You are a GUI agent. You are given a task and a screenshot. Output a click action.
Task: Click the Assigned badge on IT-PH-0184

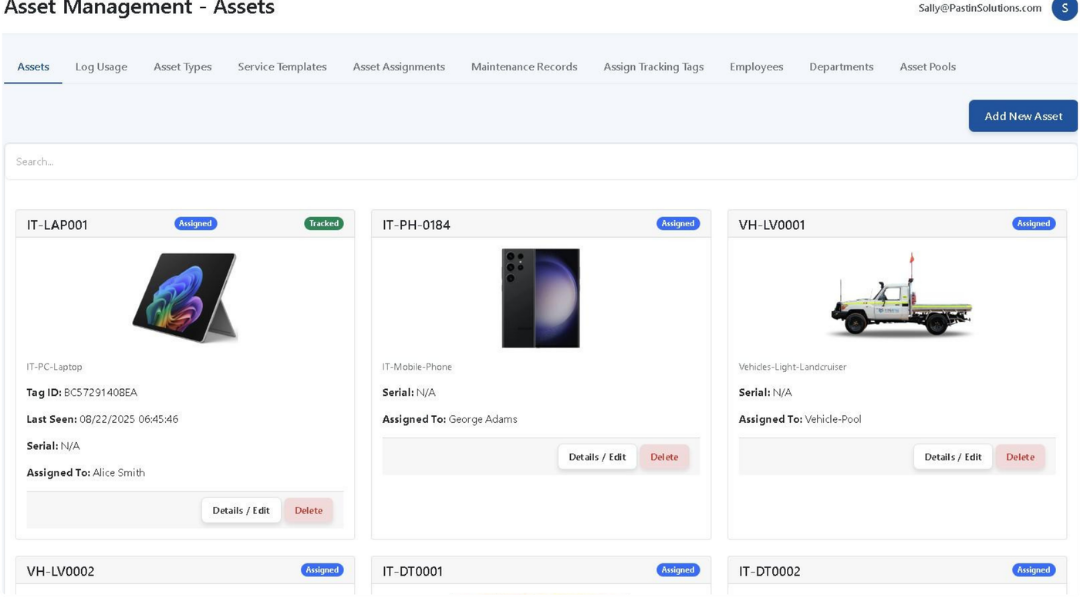click(677, 223)
